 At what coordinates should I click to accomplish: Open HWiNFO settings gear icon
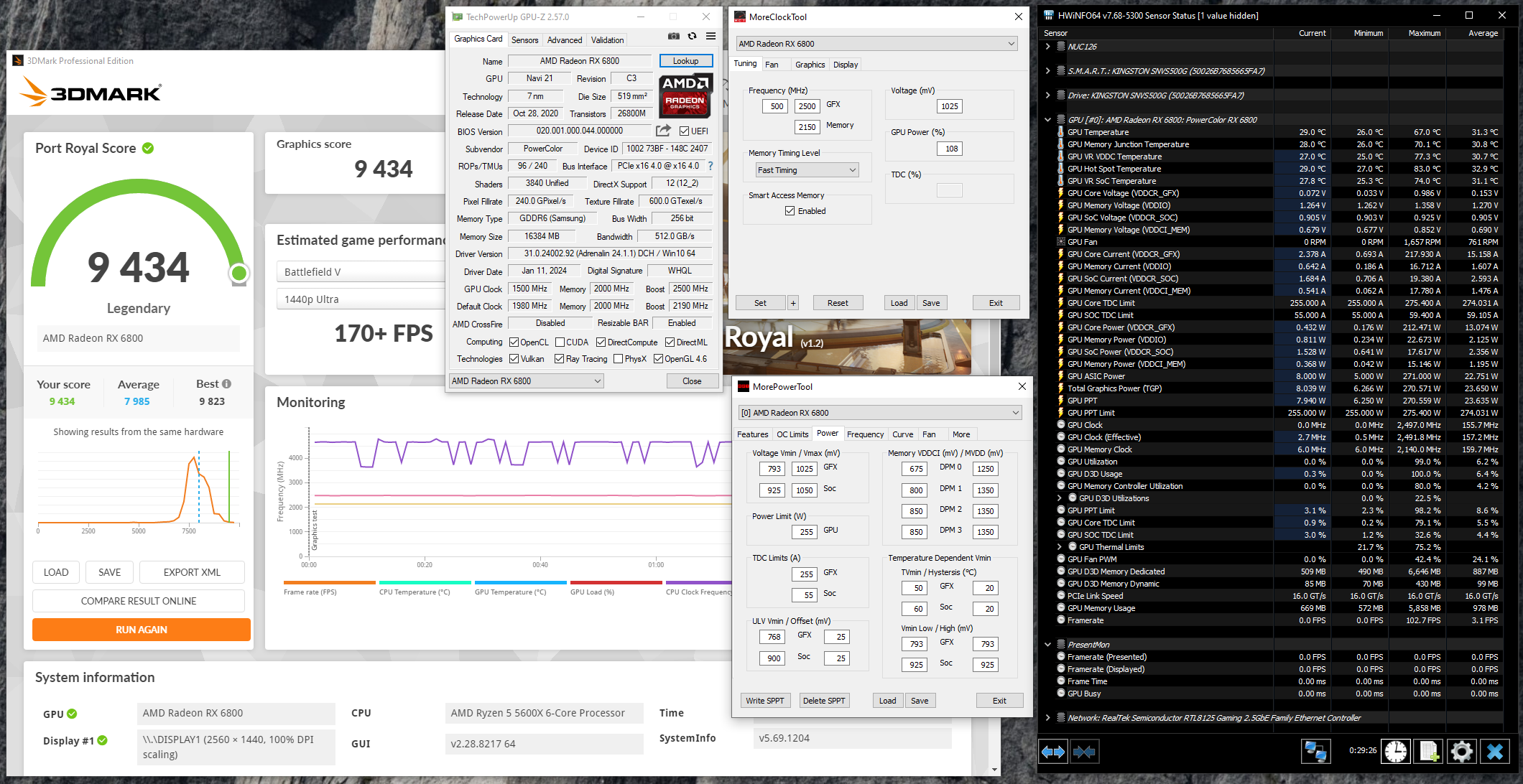point(1461,751)
